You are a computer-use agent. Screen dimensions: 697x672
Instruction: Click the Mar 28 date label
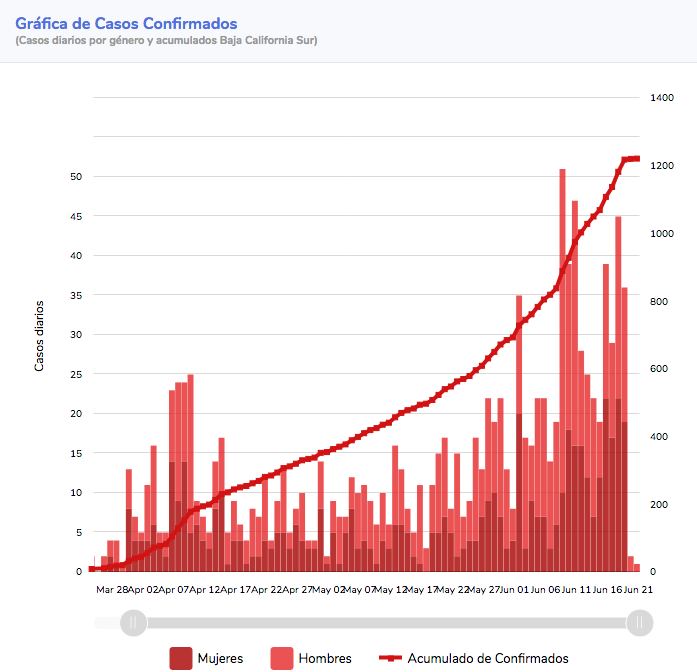point(112,590)
